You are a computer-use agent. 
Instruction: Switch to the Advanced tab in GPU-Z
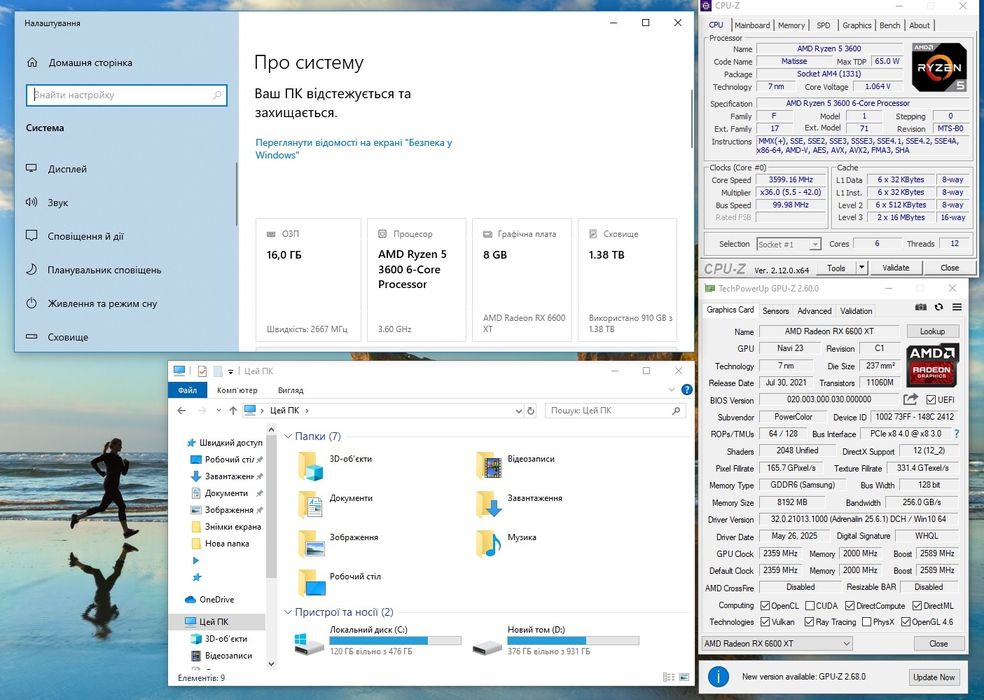coord(814,311)
